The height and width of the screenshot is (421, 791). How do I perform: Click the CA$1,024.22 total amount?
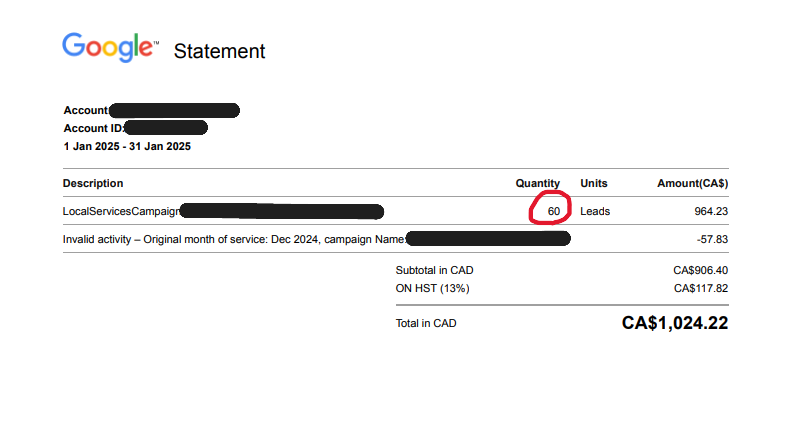(x=675, y=323)
